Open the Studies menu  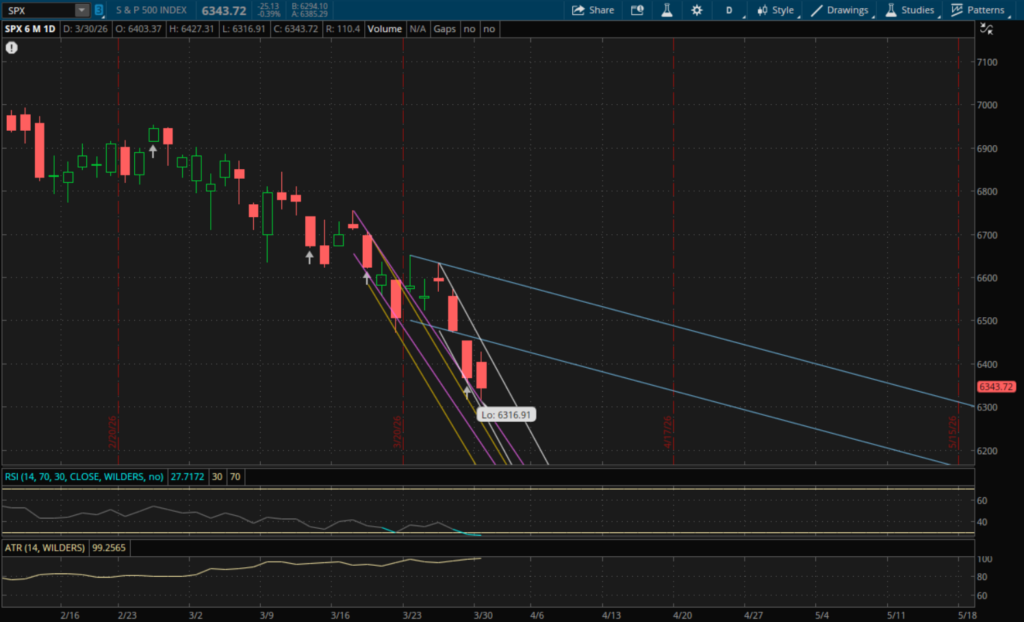[908, 10]
